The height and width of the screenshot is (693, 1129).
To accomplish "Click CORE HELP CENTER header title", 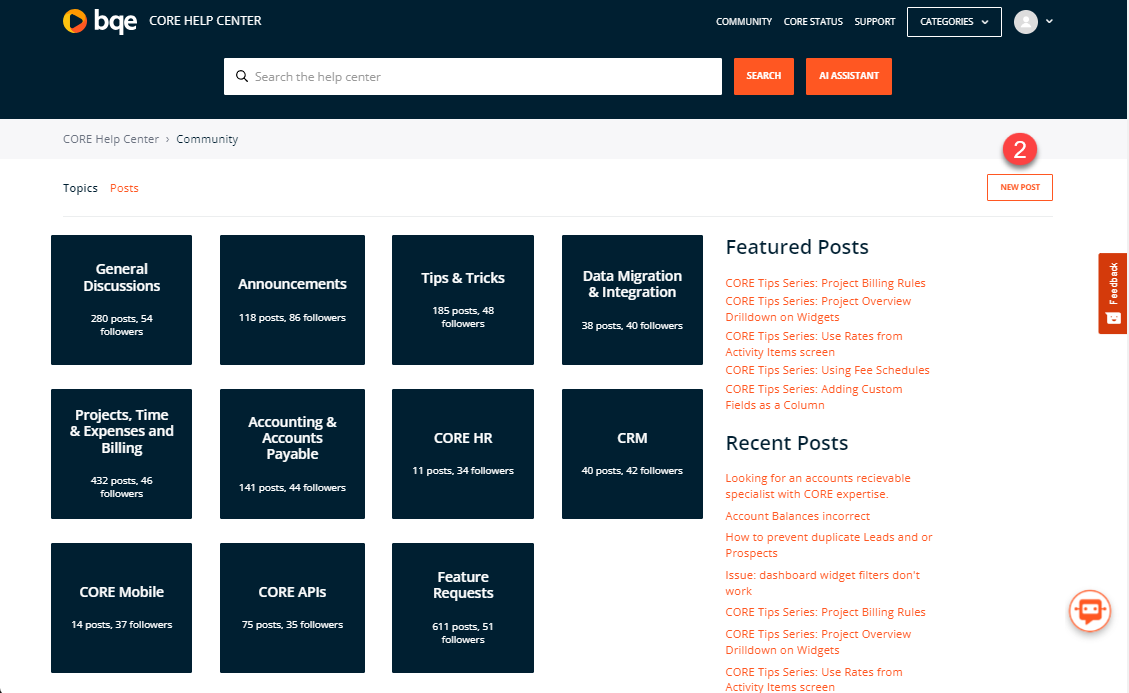I will pos(205,21).
